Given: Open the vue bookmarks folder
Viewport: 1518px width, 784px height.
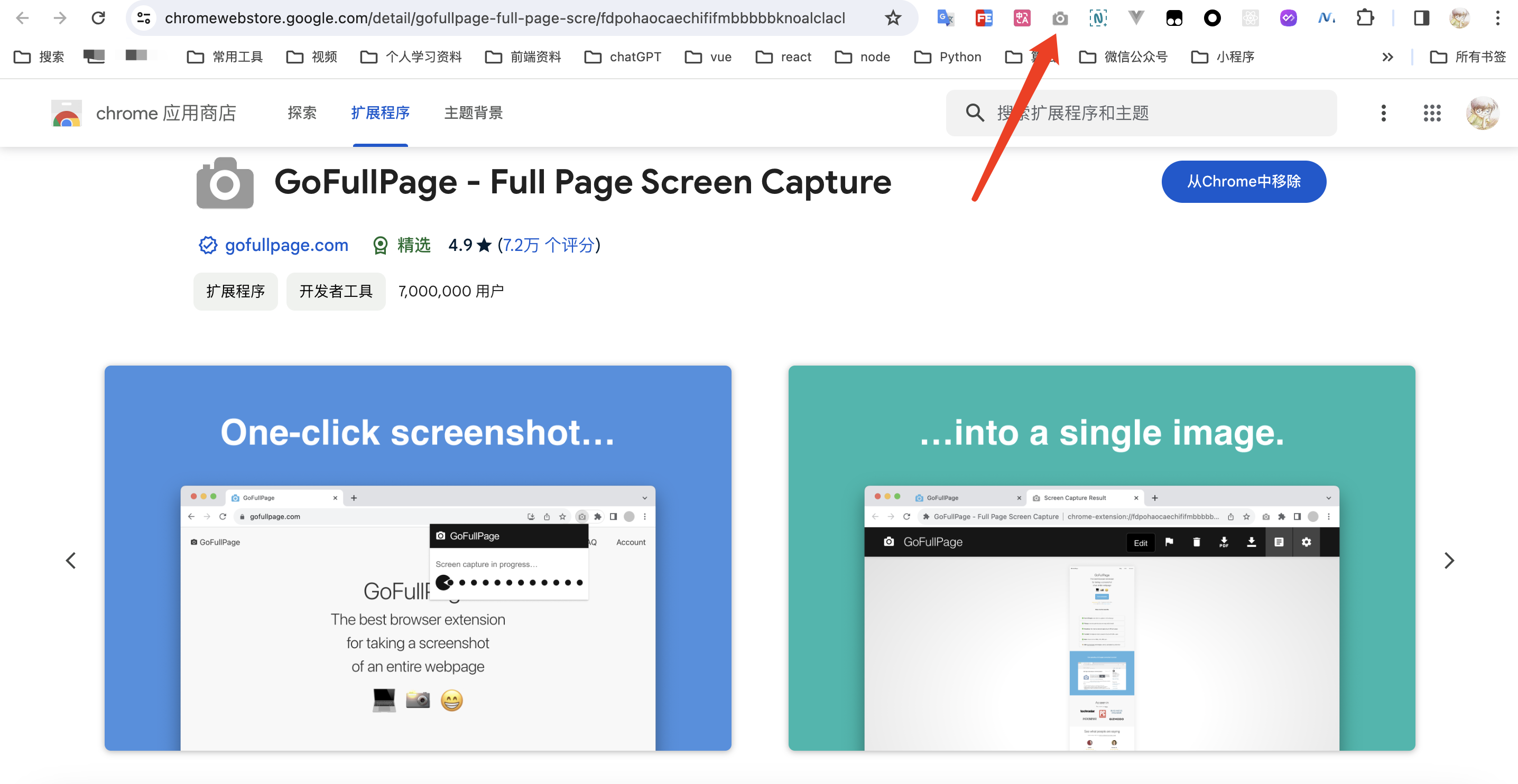Looking at the screenshot, I should click(x=708, y=57).
